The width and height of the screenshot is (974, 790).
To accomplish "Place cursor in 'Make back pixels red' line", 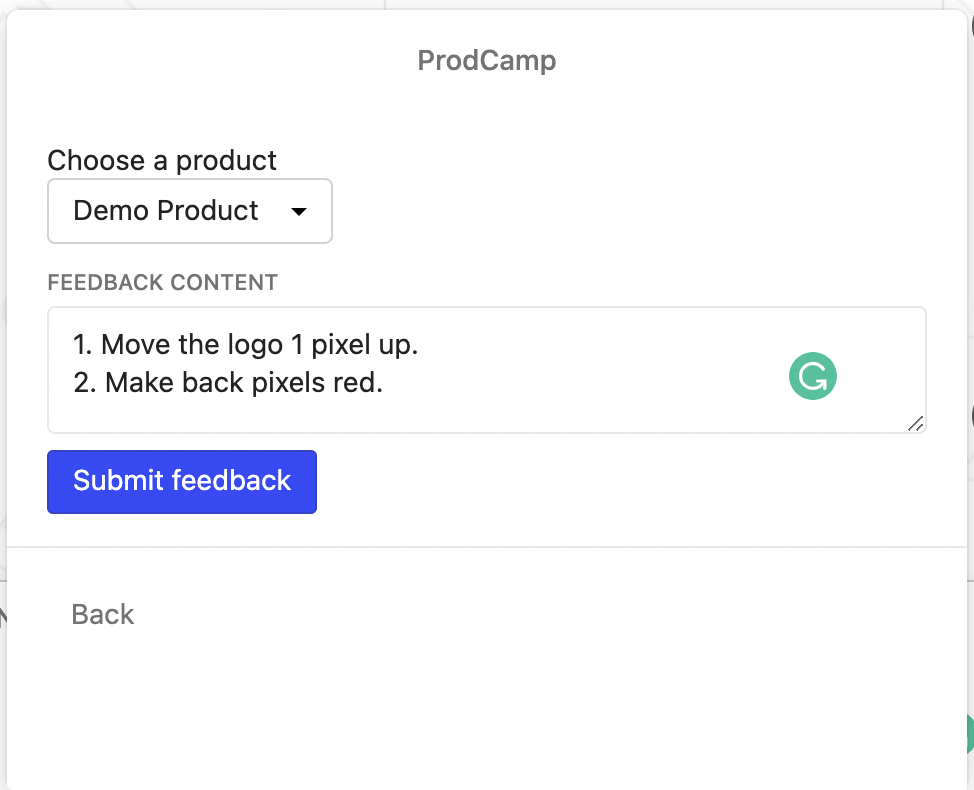I will [x=227, y=383].
